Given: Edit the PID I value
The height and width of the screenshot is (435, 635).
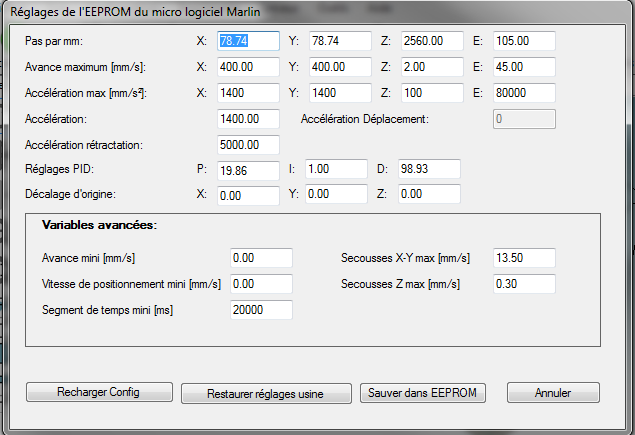Looking at the screenshot, I should [336, 169].
